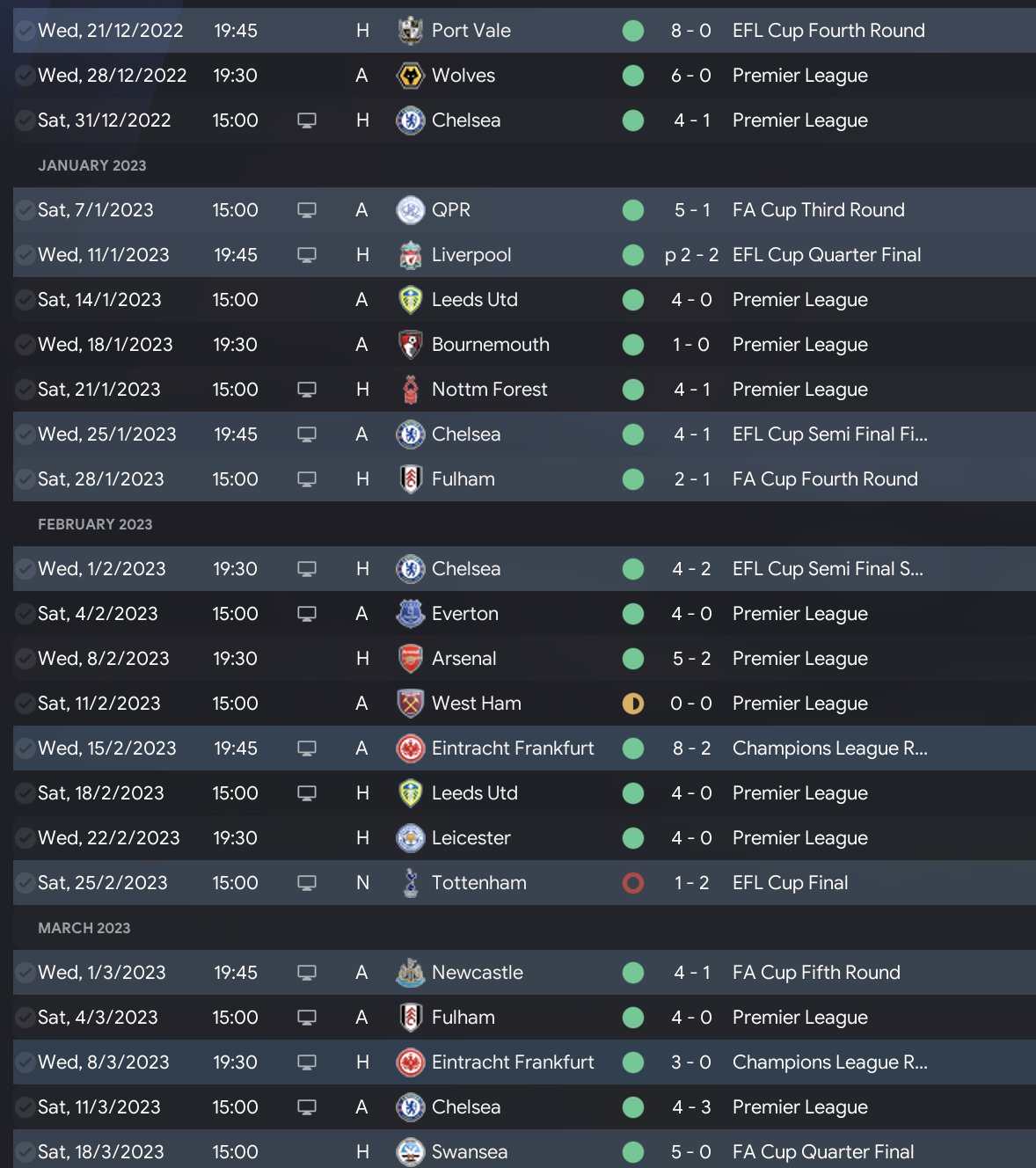
Task: Click the red loss indicator for Tottenham match
Action: tap(633, 883)
